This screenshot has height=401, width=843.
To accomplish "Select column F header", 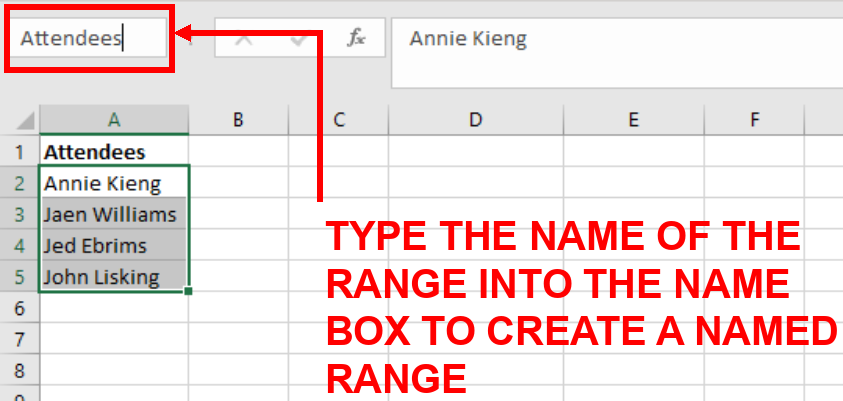I will 754,120.
